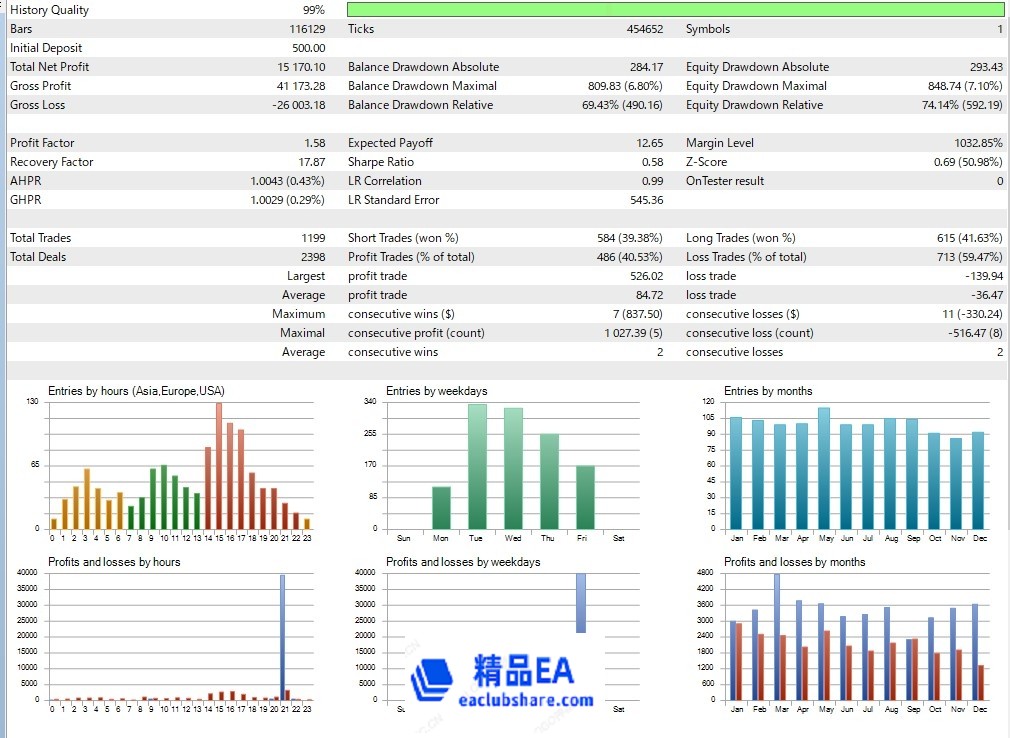Select GHPR value 1.0029 (0.29%)
This screenshot has width=1010, height=738.
coord(287,200)
